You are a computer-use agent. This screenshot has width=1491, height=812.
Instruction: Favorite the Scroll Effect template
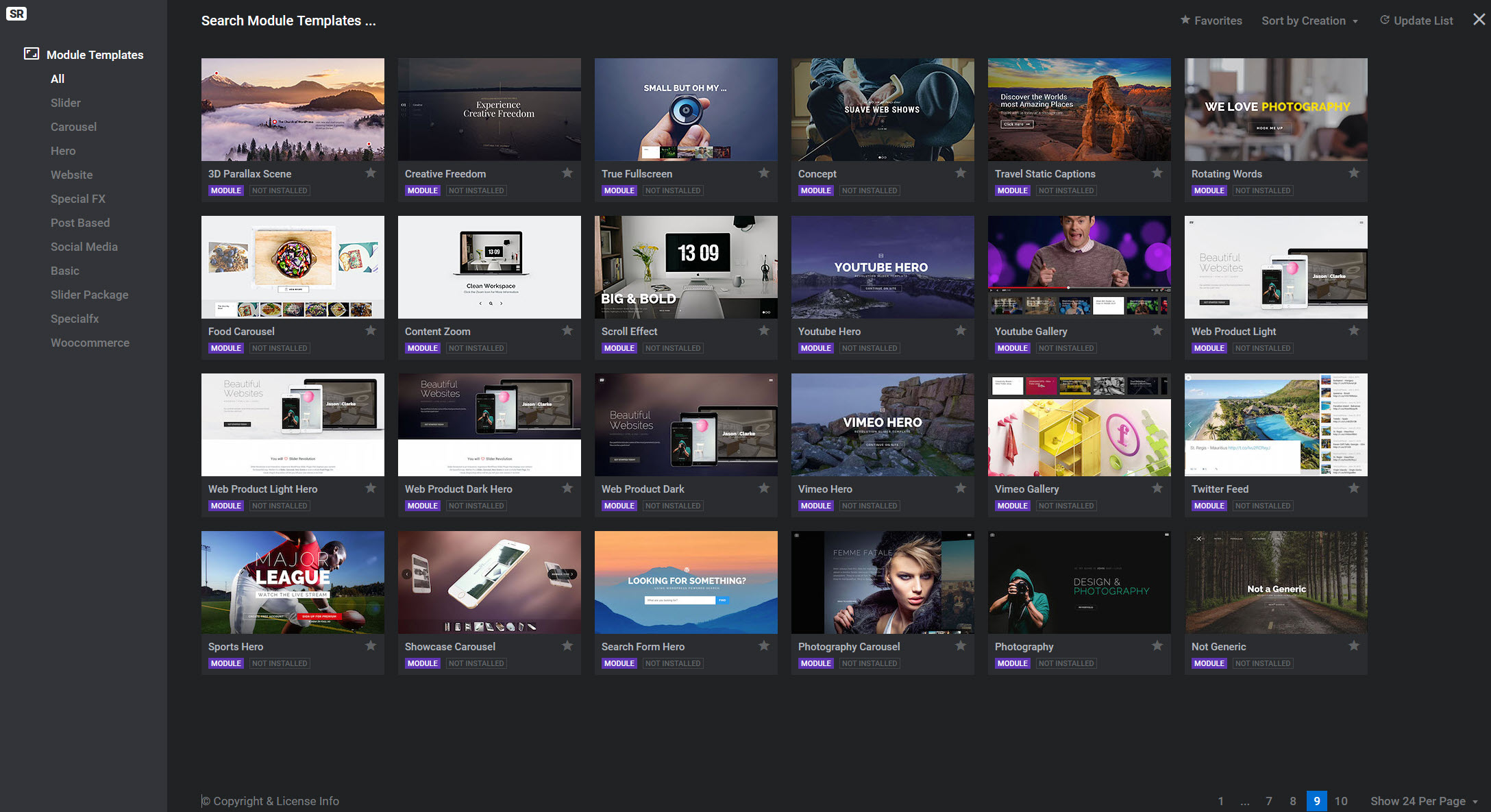764,330
